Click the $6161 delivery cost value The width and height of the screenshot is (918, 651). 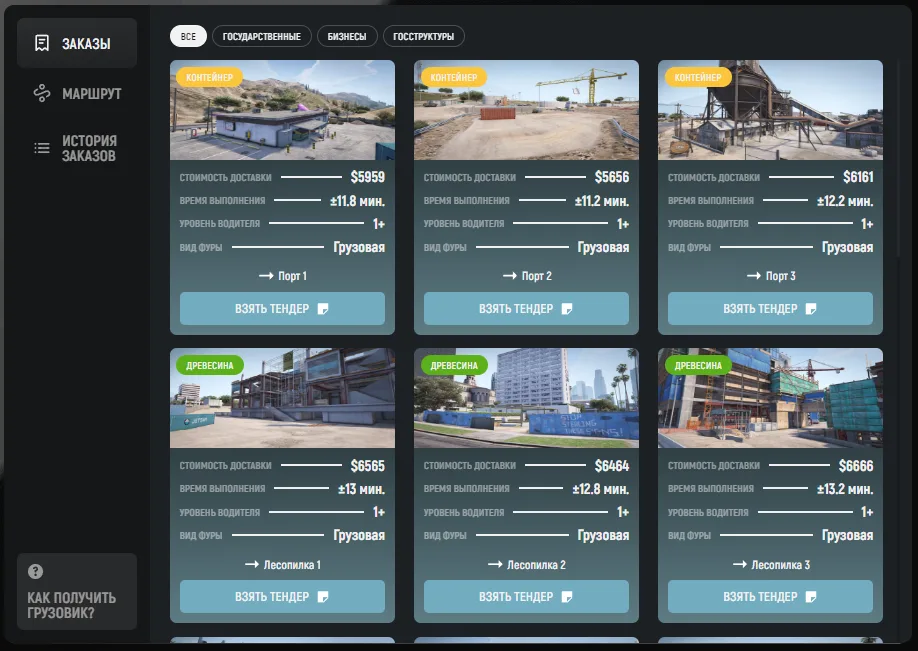pos(858,177)
